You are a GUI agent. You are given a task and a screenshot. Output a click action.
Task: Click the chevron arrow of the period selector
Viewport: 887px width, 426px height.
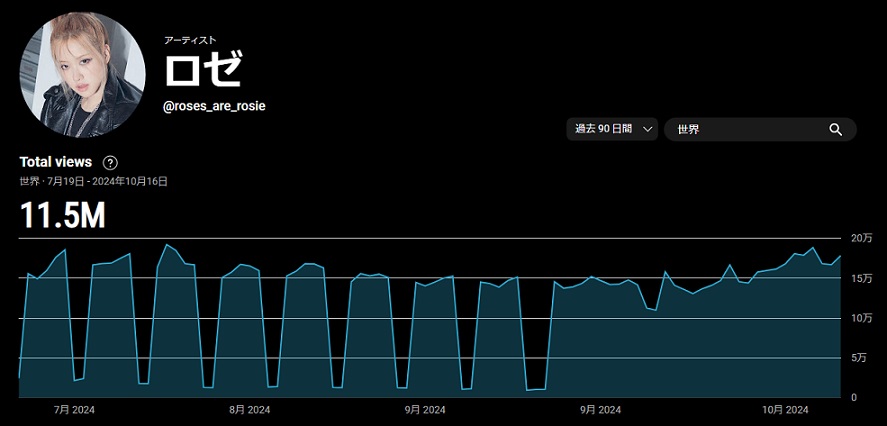648,130
